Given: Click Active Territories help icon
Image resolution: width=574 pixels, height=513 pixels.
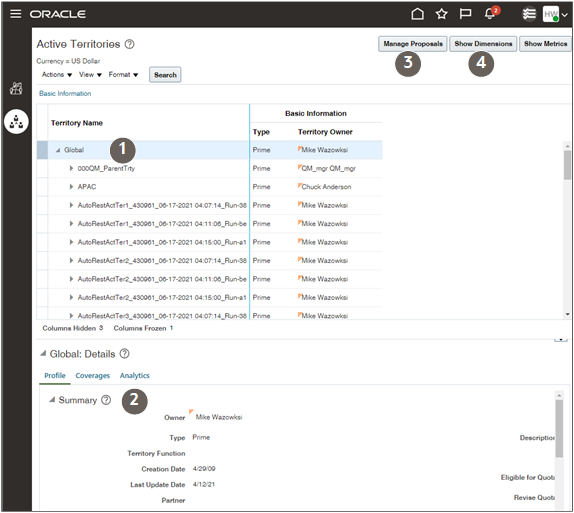Looking at the screenshot, I should 129,44.
